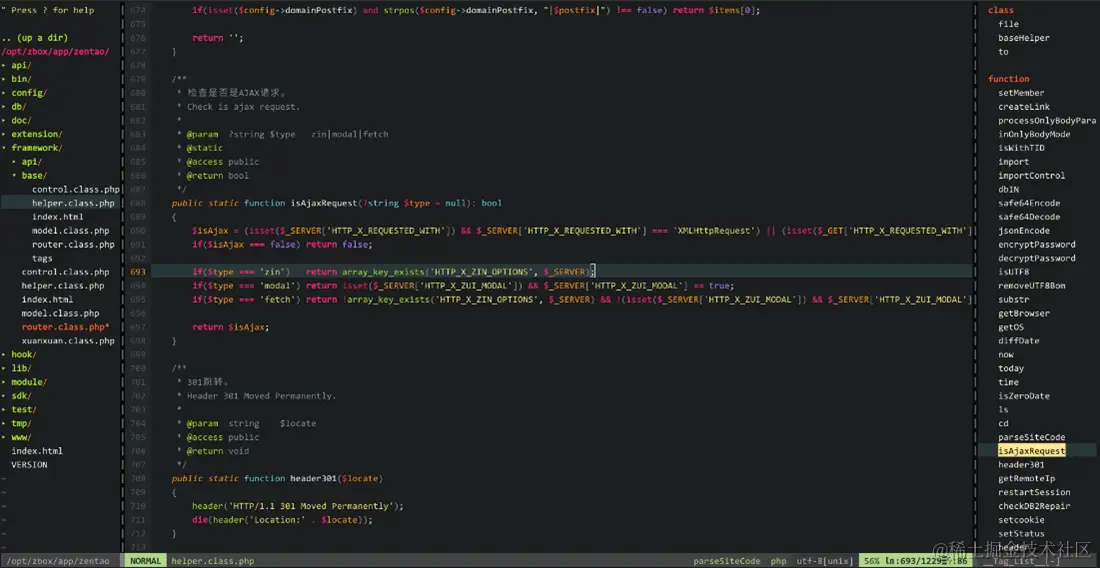This screenshot has width=1100, height=568.
Task: Jump to the getRemoteIp tag
Action: [x=1026, y=479]
